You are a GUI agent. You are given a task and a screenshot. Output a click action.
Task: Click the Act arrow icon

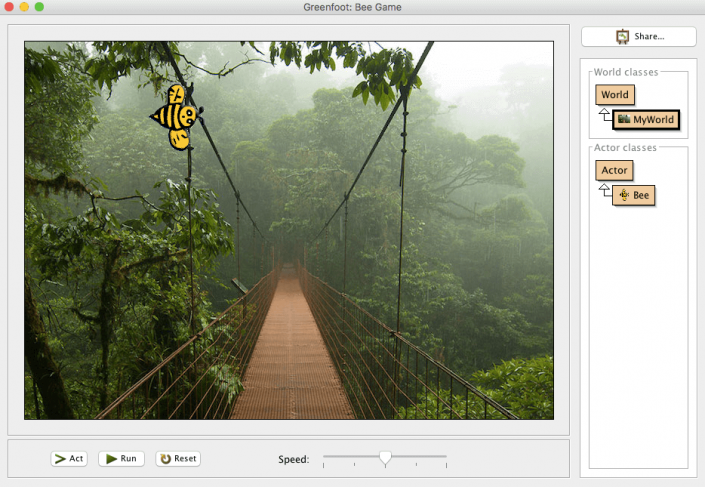[60, 459]
